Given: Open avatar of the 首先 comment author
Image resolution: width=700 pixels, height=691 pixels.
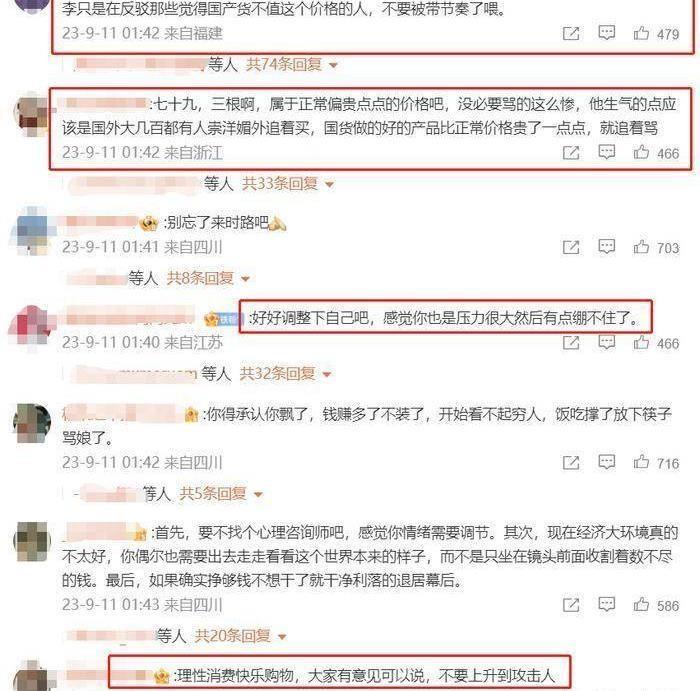Looking at the screenshot, I should point(31,542).
